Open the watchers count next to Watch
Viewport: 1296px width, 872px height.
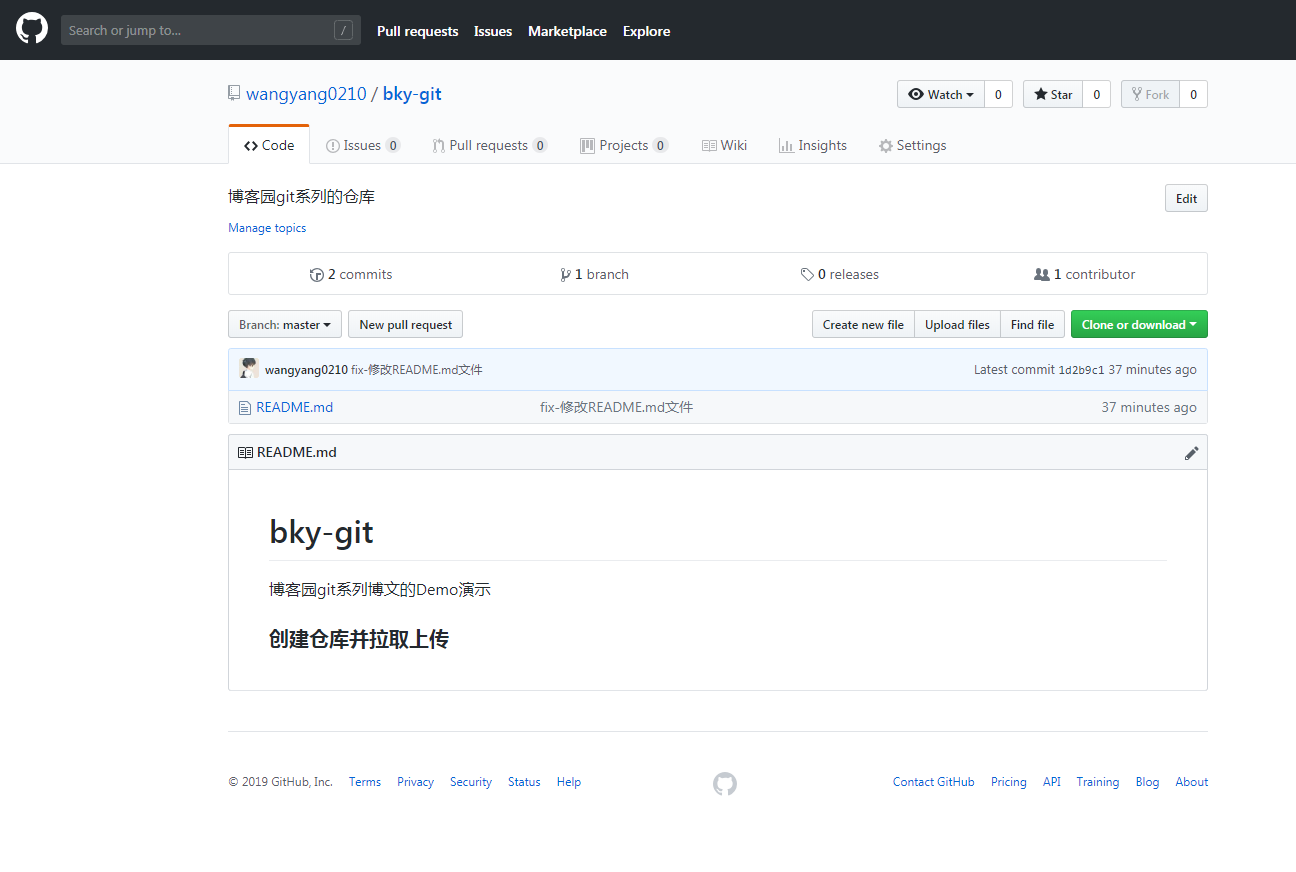click(998, 94)
